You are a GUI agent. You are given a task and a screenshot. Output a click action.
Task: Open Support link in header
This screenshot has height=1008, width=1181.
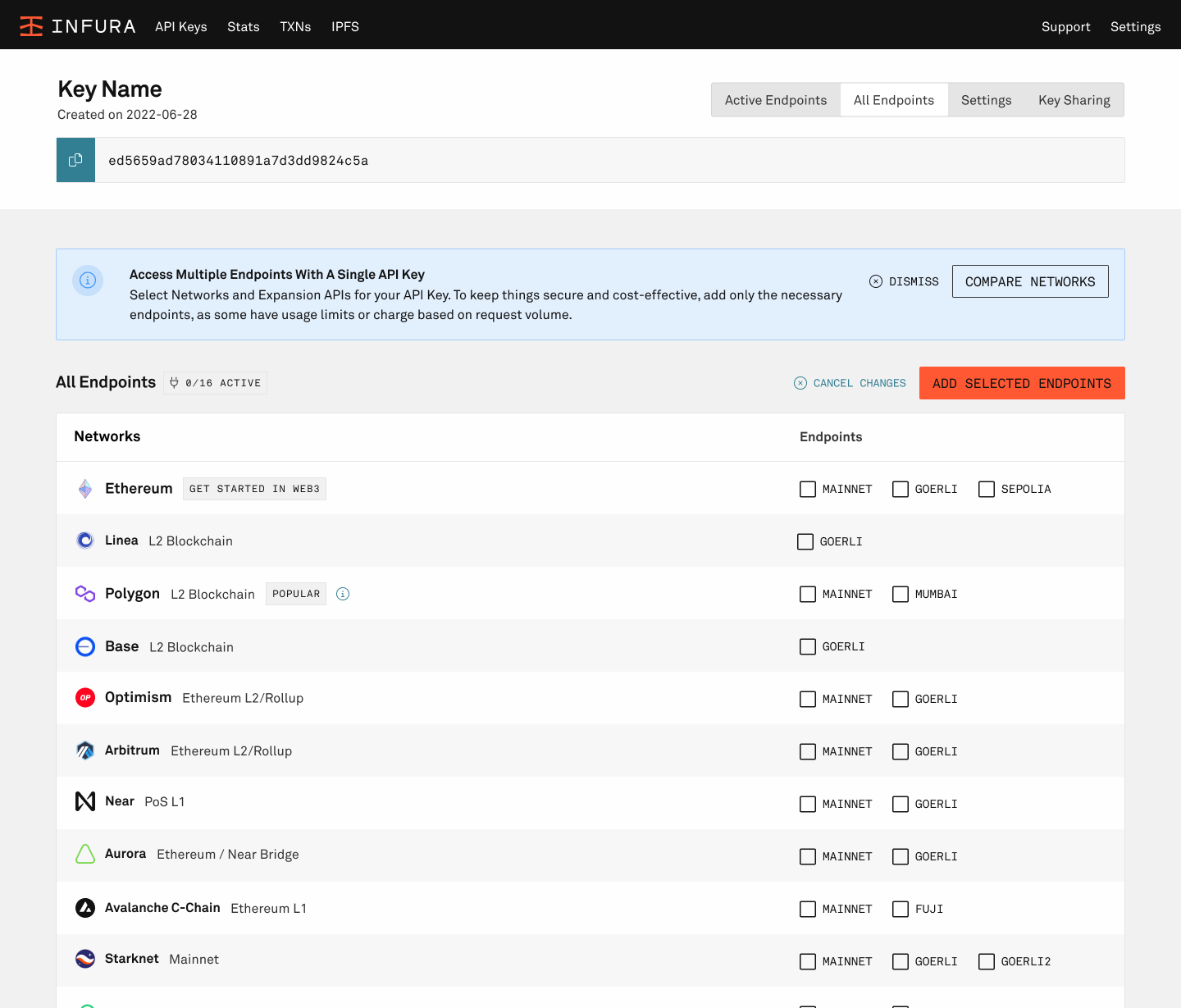click(x=1066, y=26)
